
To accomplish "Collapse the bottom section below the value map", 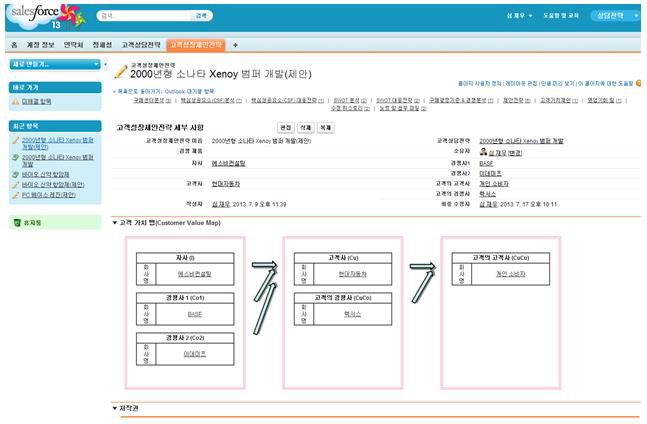I will (115, 408).
